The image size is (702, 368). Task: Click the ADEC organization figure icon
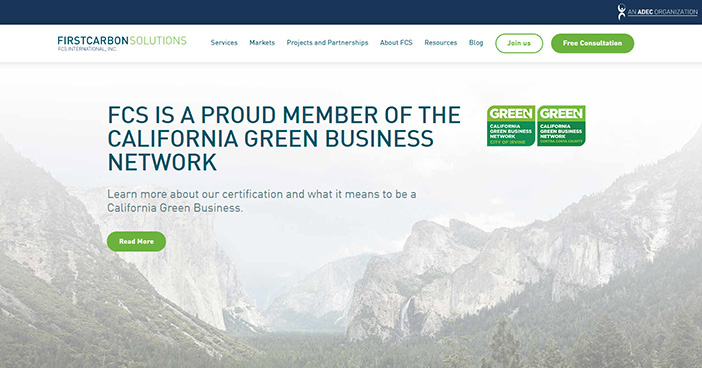pyautogui.click(x=621, y=12)
